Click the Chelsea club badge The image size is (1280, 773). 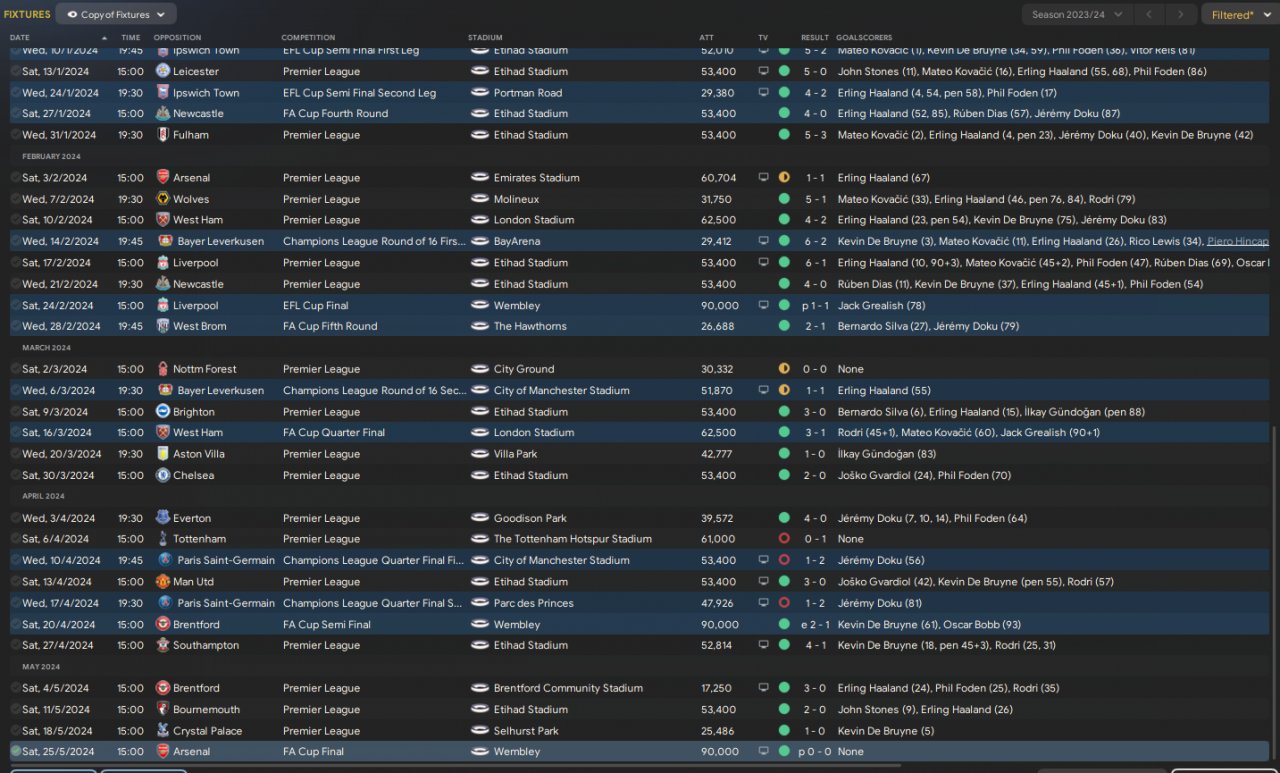click(x=163, y=476)
